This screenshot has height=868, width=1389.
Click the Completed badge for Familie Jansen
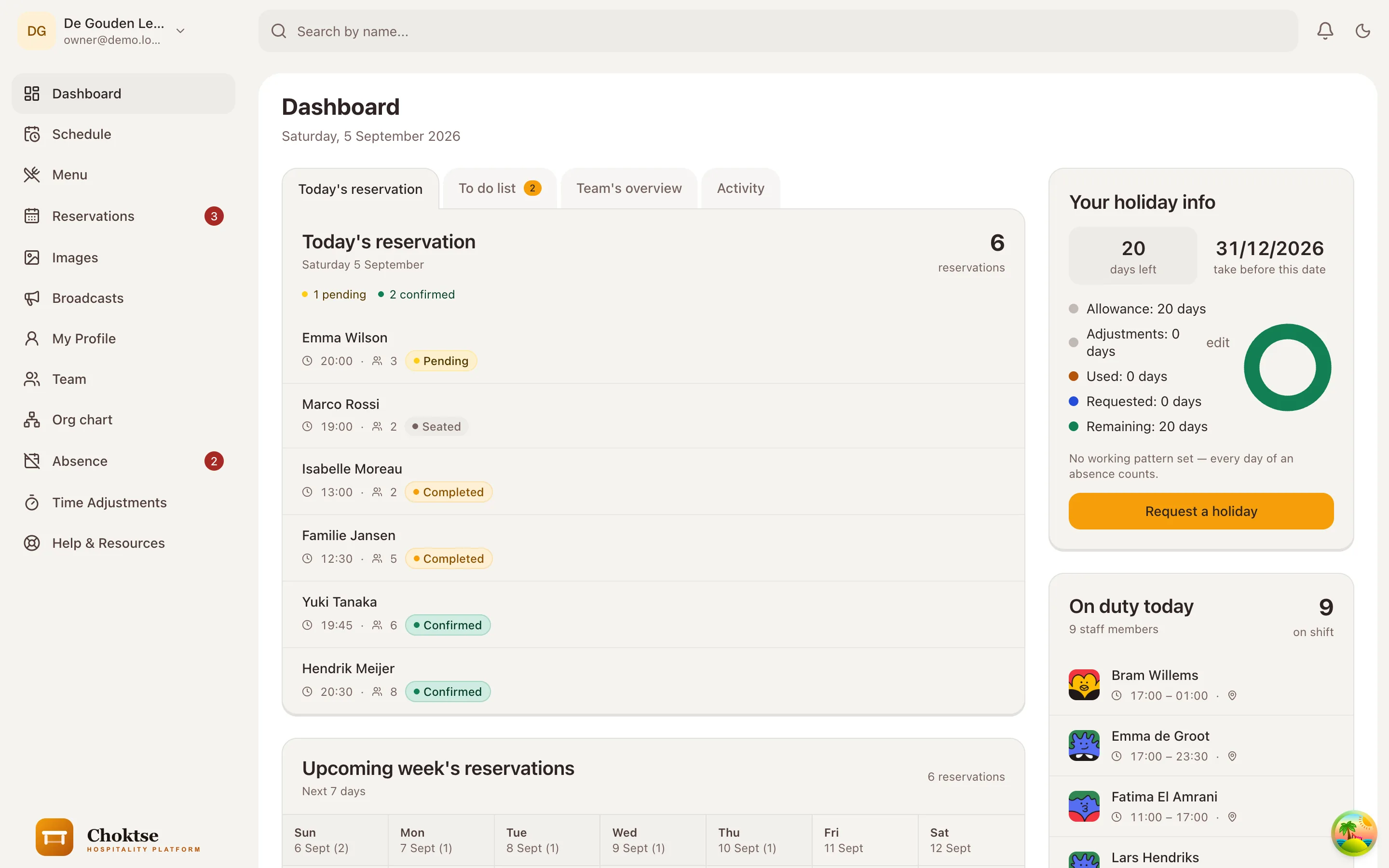coord(449,558)
